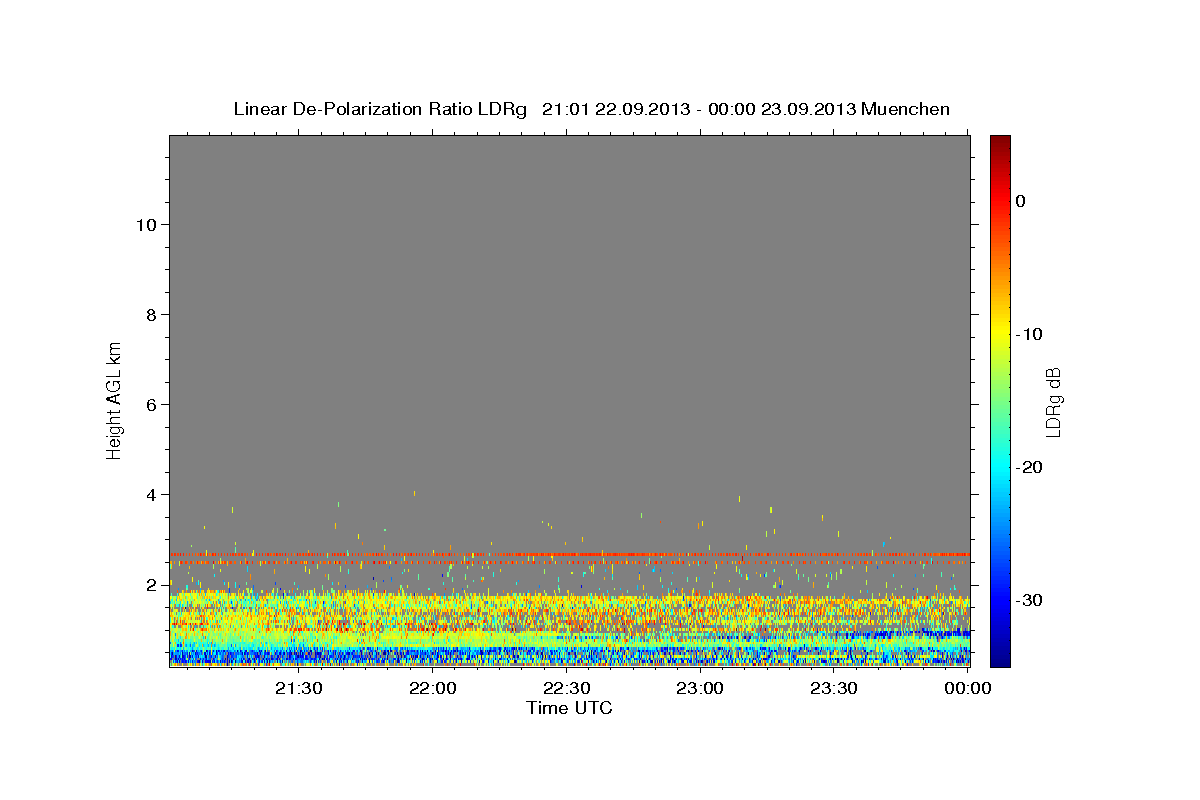The image size is (1200, 800).
Task: Click the colorbar value -20 label
Action: 1029,467
